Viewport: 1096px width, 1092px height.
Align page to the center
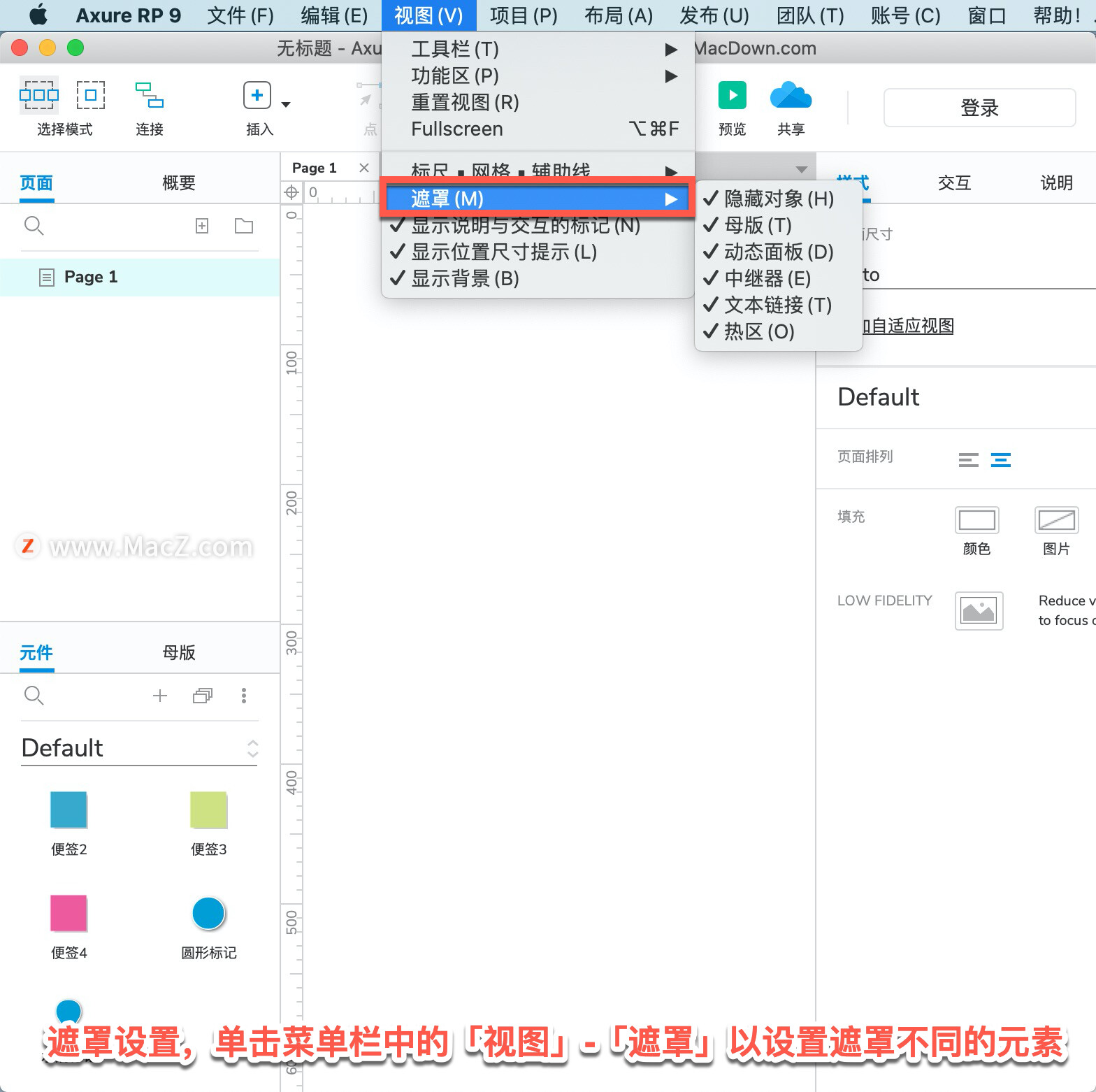(1001, 459)
